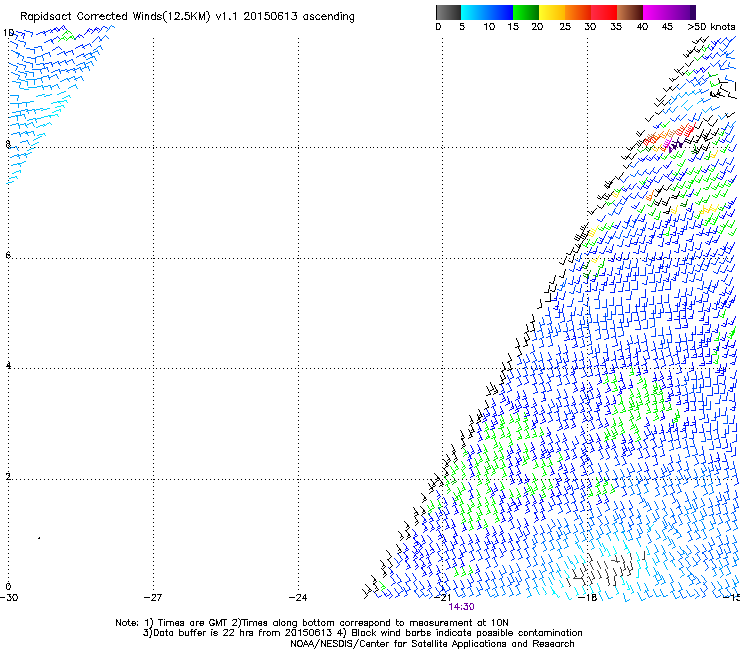Click the green barbs at top-left swath
This screenshot has height=650, width=740.
(67, 36)
